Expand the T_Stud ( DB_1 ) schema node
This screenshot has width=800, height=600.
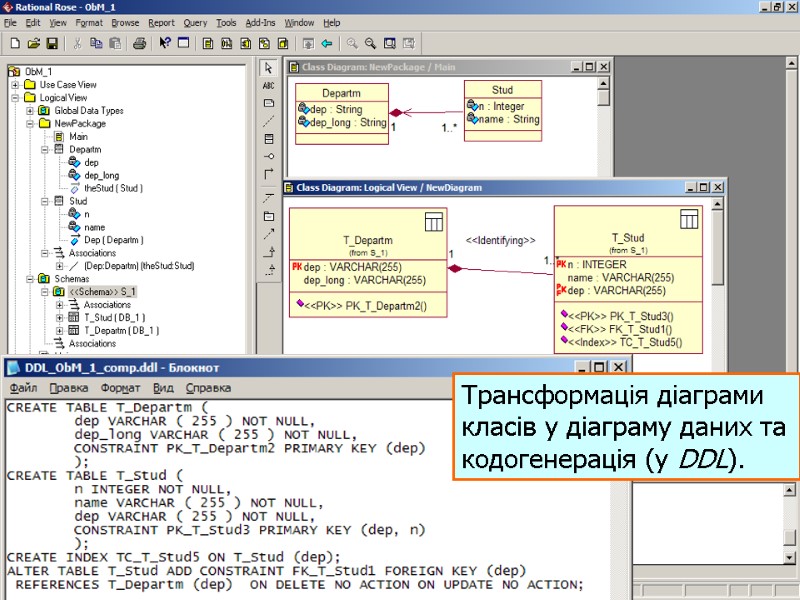[60, 316]
